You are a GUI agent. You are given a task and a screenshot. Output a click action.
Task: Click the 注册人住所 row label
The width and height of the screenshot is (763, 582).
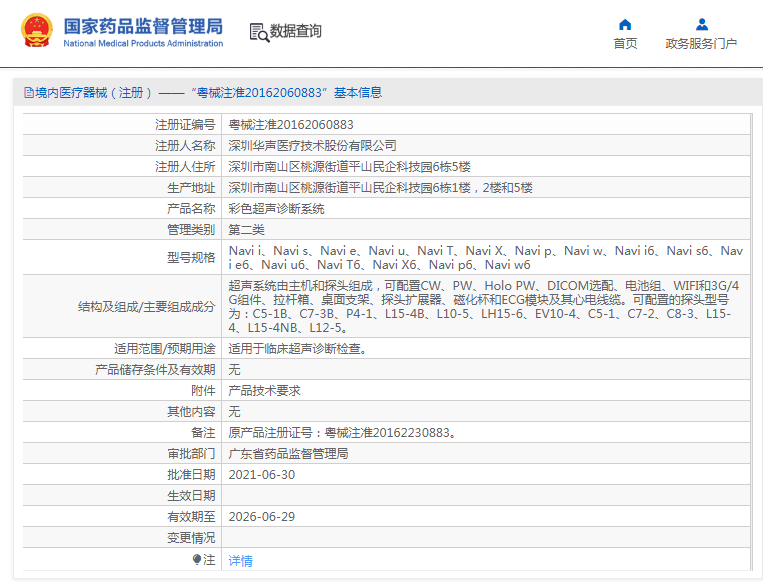tap(185, 167)
